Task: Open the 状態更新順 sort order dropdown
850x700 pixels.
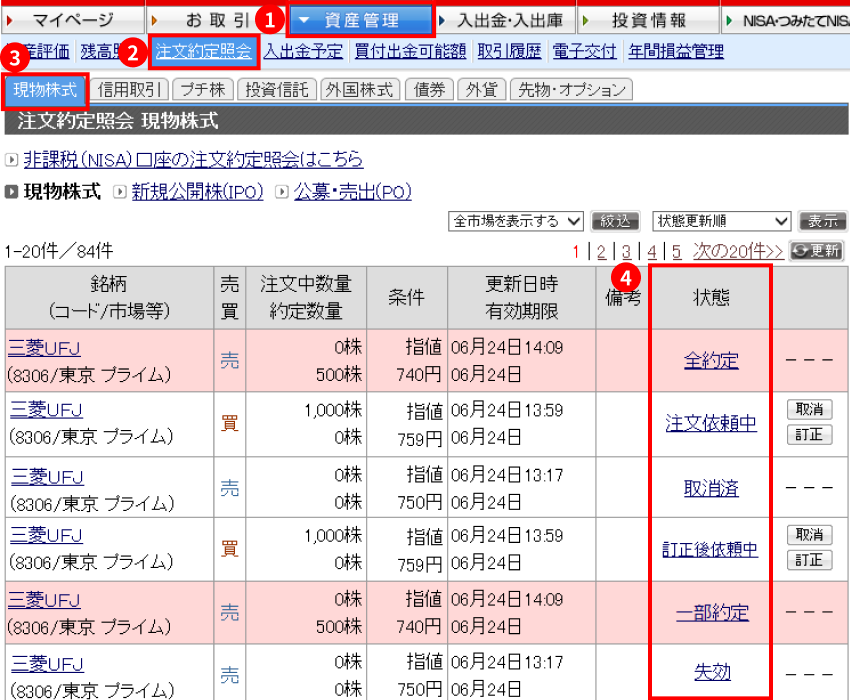Action: [722, 221]
